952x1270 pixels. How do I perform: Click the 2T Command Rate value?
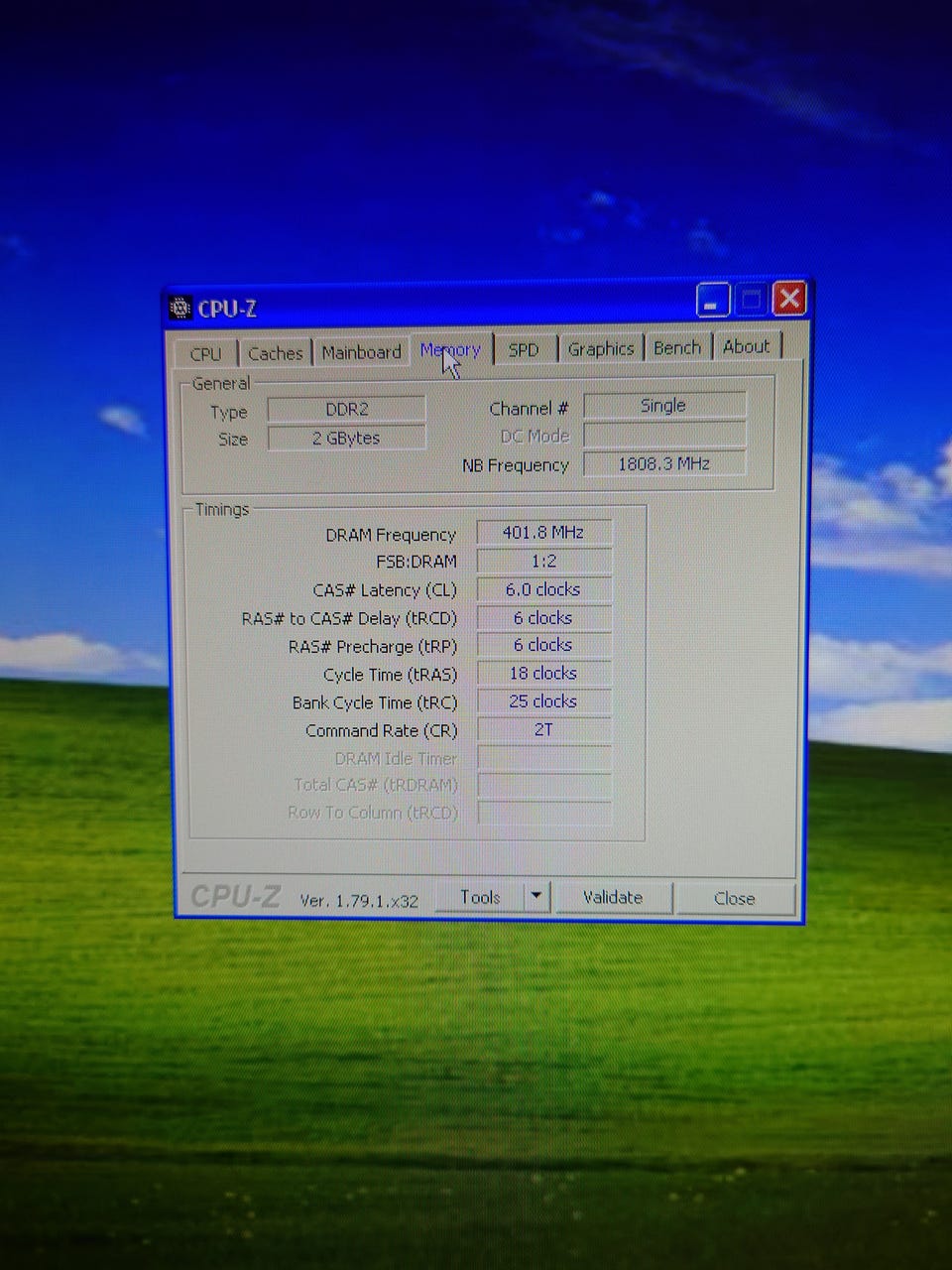[543, 729]
